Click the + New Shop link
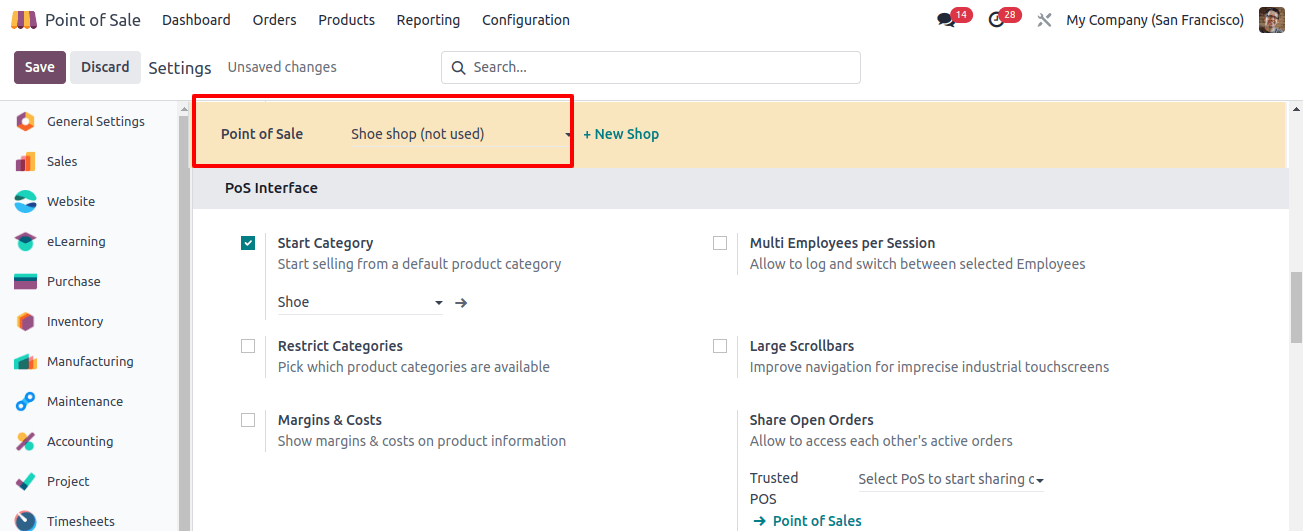The width and height of the screenshot is (1303, 531). point(621,134)
